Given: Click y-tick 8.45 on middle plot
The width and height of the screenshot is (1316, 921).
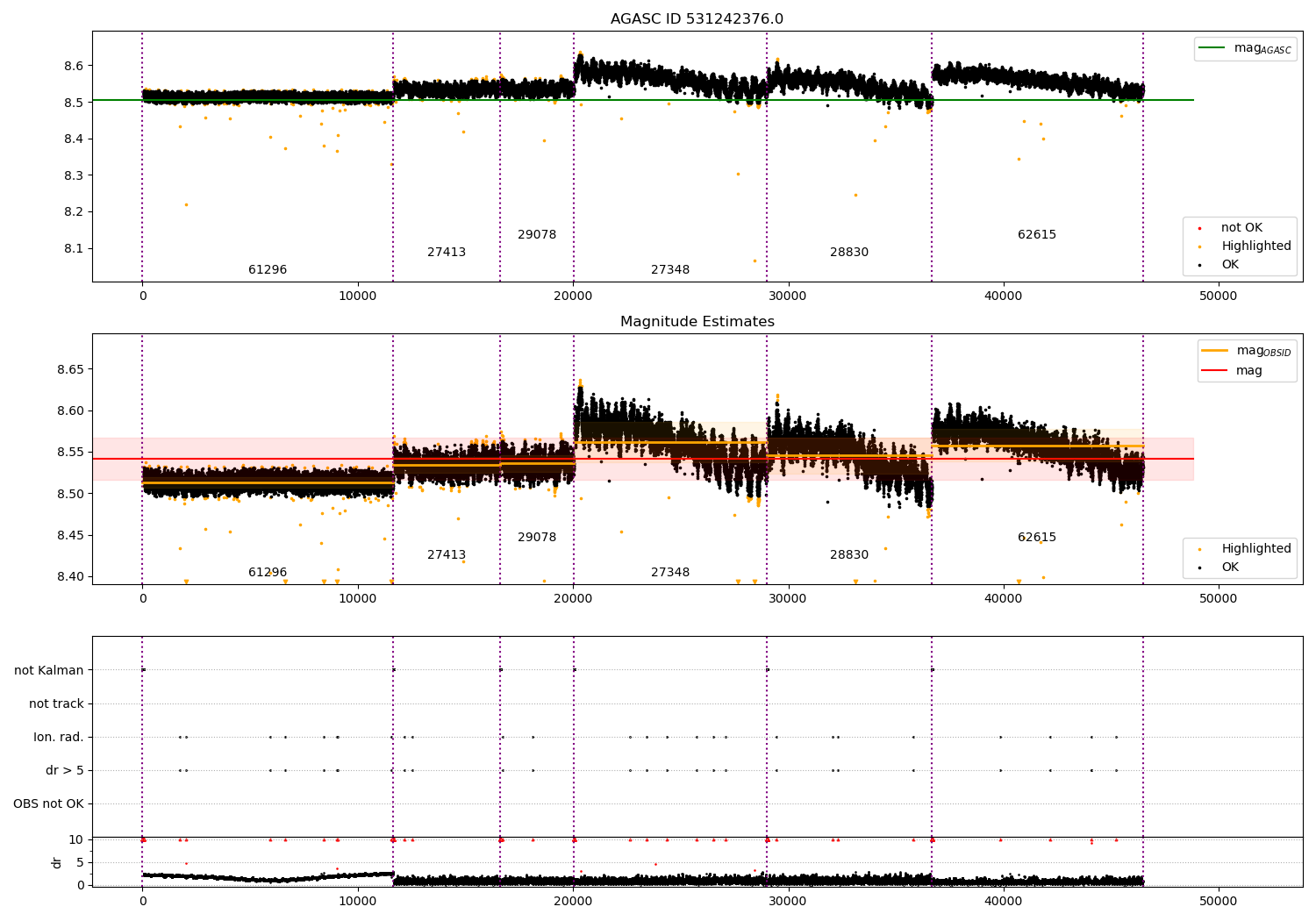Looking at the screenshot, I should coord(70,536).
